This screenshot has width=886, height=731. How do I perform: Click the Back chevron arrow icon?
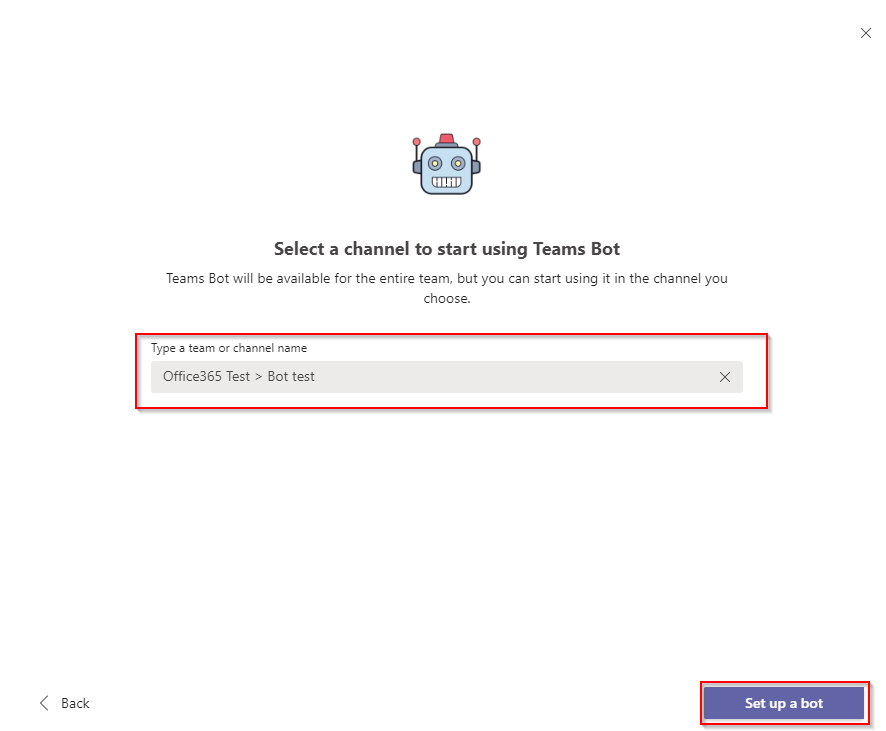coord(44,703)
